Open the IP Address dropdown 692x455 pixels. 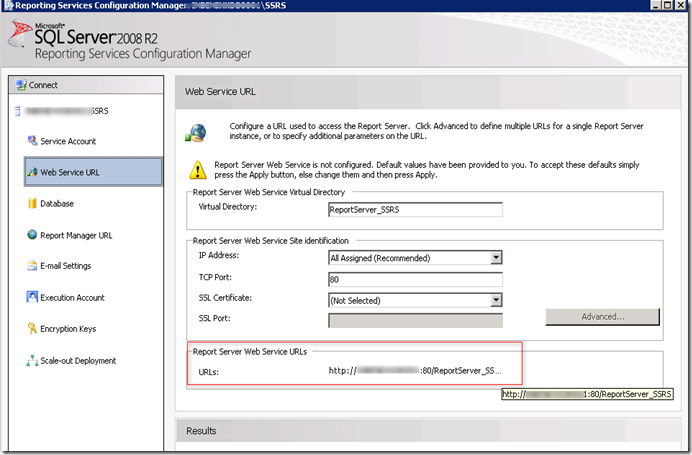coord(496,258)
